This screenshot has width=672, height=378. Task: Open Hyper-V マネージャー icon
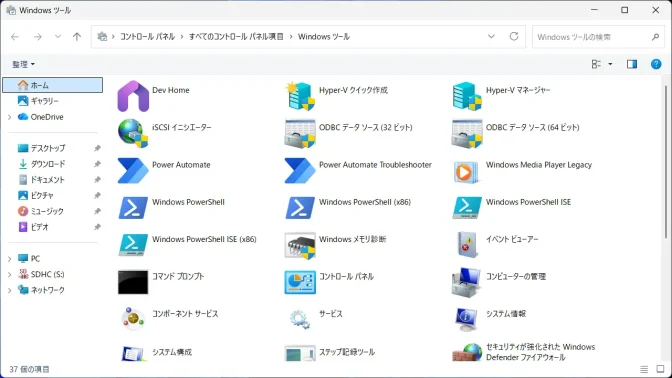[467, 96]
